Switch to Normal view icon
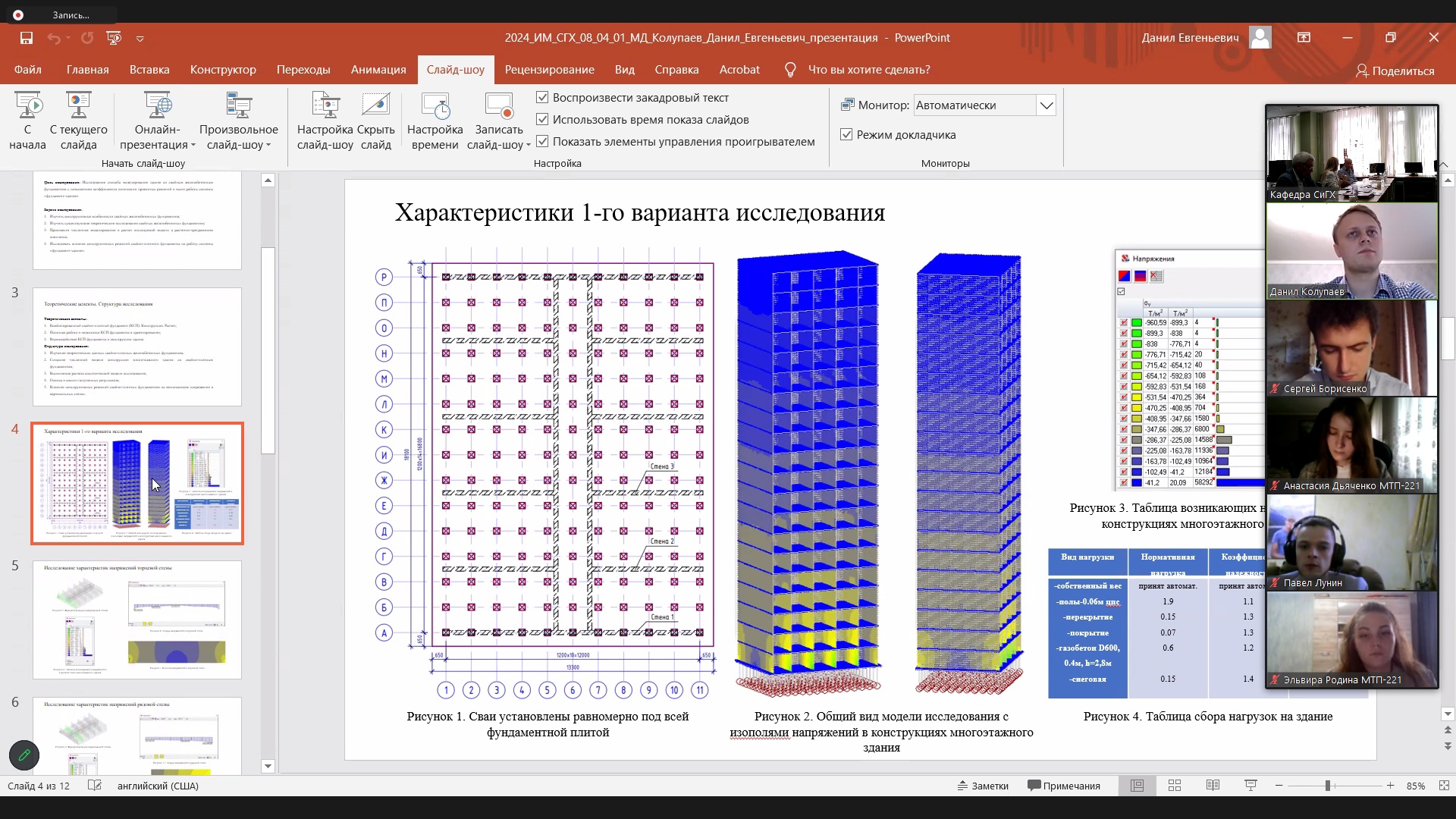 point(1137,786)
